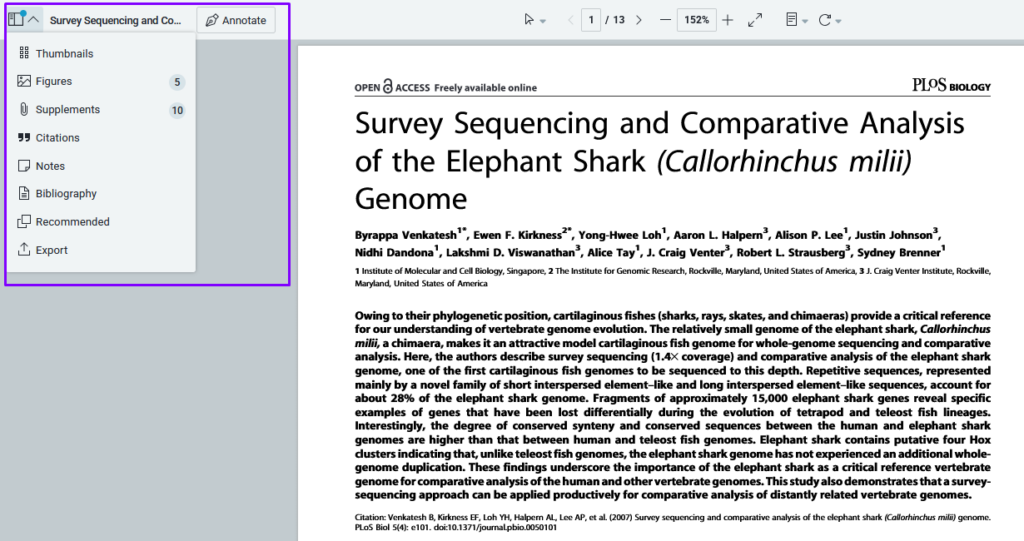Open the page layout dropdown

[796, 20]
